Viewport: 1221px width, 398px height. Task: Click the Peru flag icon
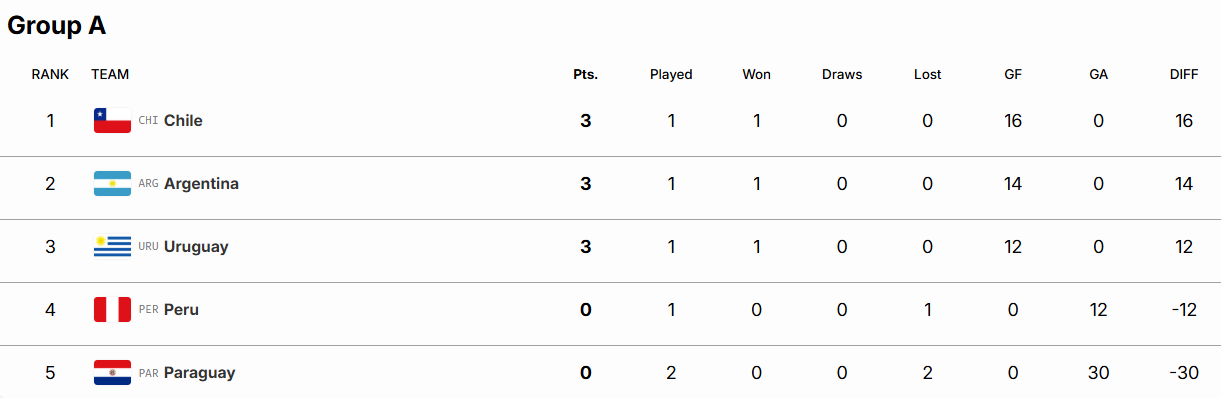pyautogui.click(x=112, y=310)
